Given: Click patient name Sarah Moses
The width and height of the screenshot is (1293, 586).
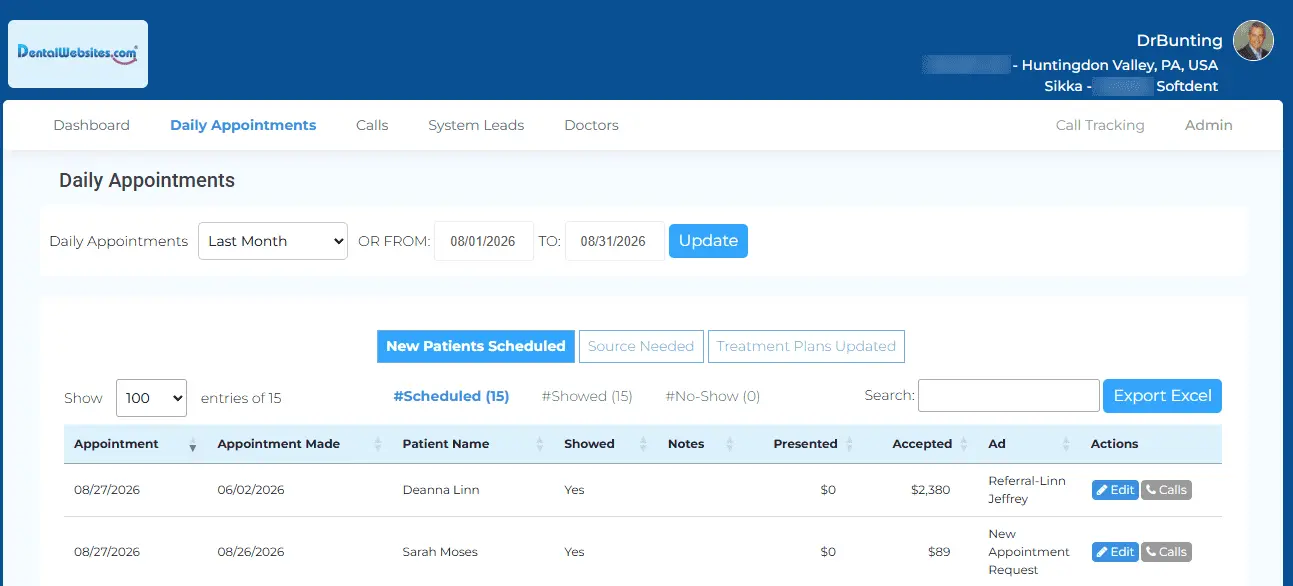Looking at the screenshot, I should click(440, 552).
